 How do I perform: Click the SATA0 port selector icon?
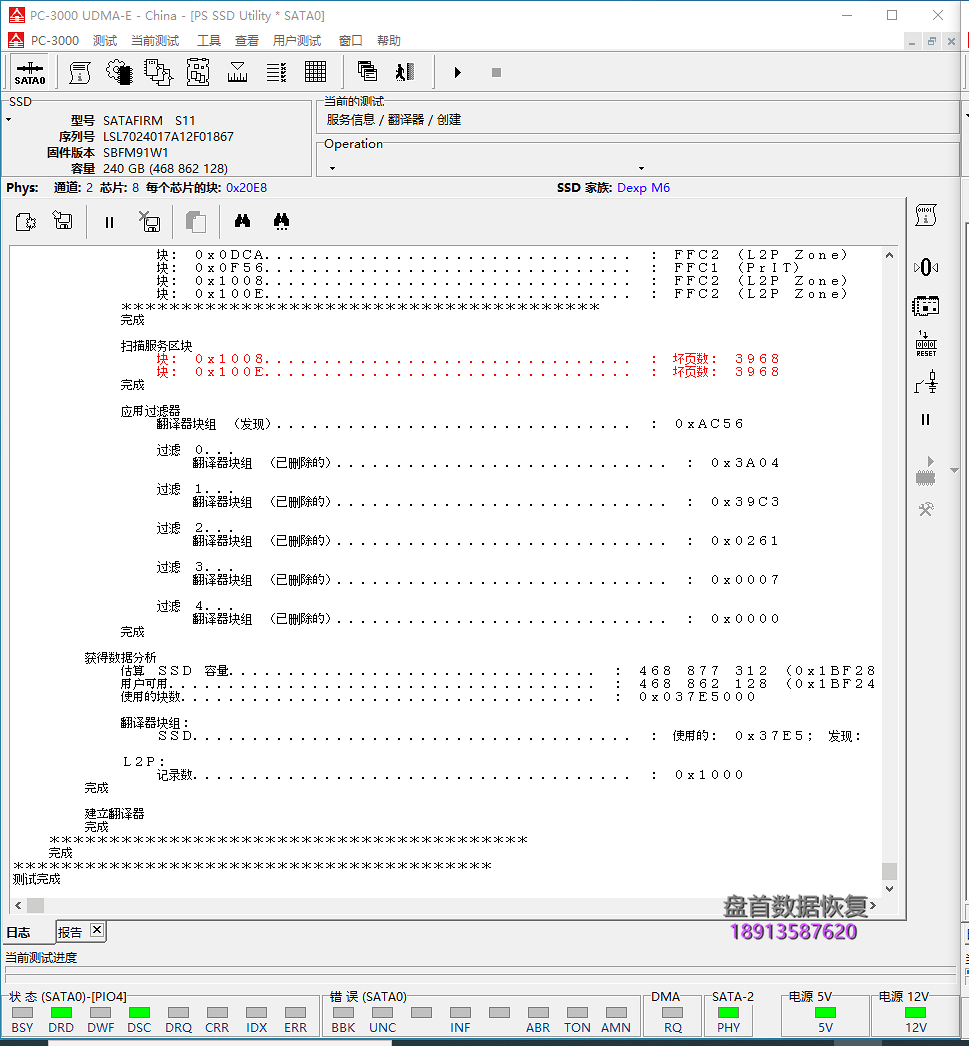(x=30, y=72)
